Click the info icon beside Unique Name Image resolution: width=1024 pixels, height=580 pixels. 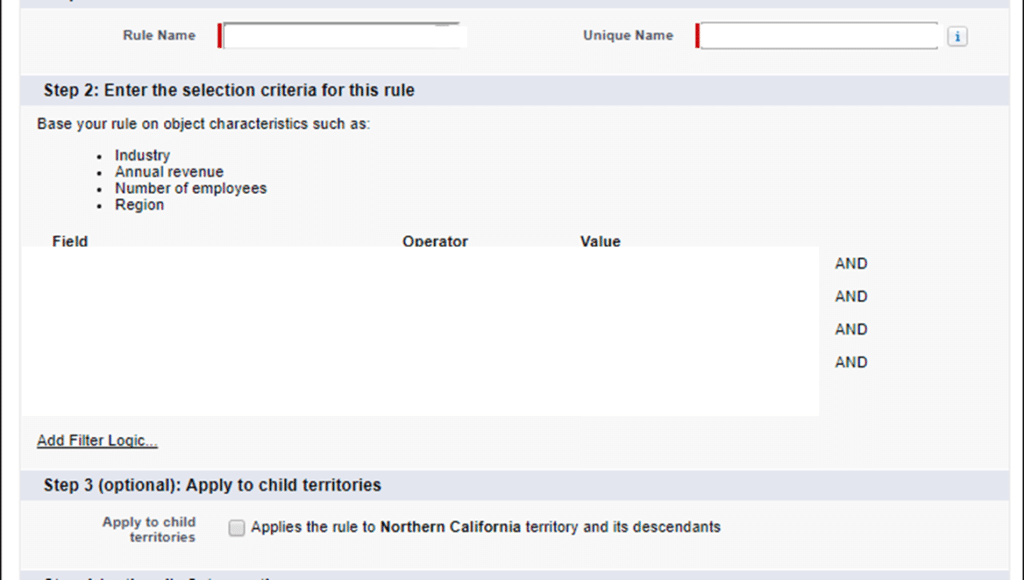point(957,37)
